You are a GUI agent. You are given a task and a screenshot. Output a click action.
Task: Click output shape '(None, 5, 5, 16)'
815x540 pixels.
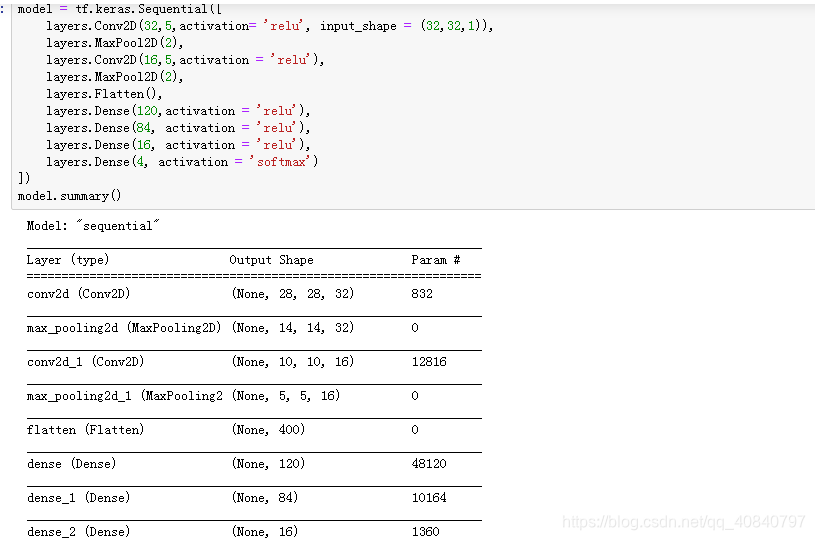pos(286,396)
